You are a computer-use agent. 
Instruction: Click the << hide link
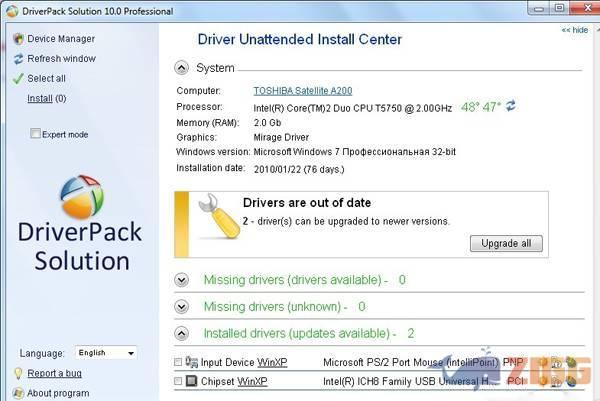pyautogui.click(x=575, y=30)
